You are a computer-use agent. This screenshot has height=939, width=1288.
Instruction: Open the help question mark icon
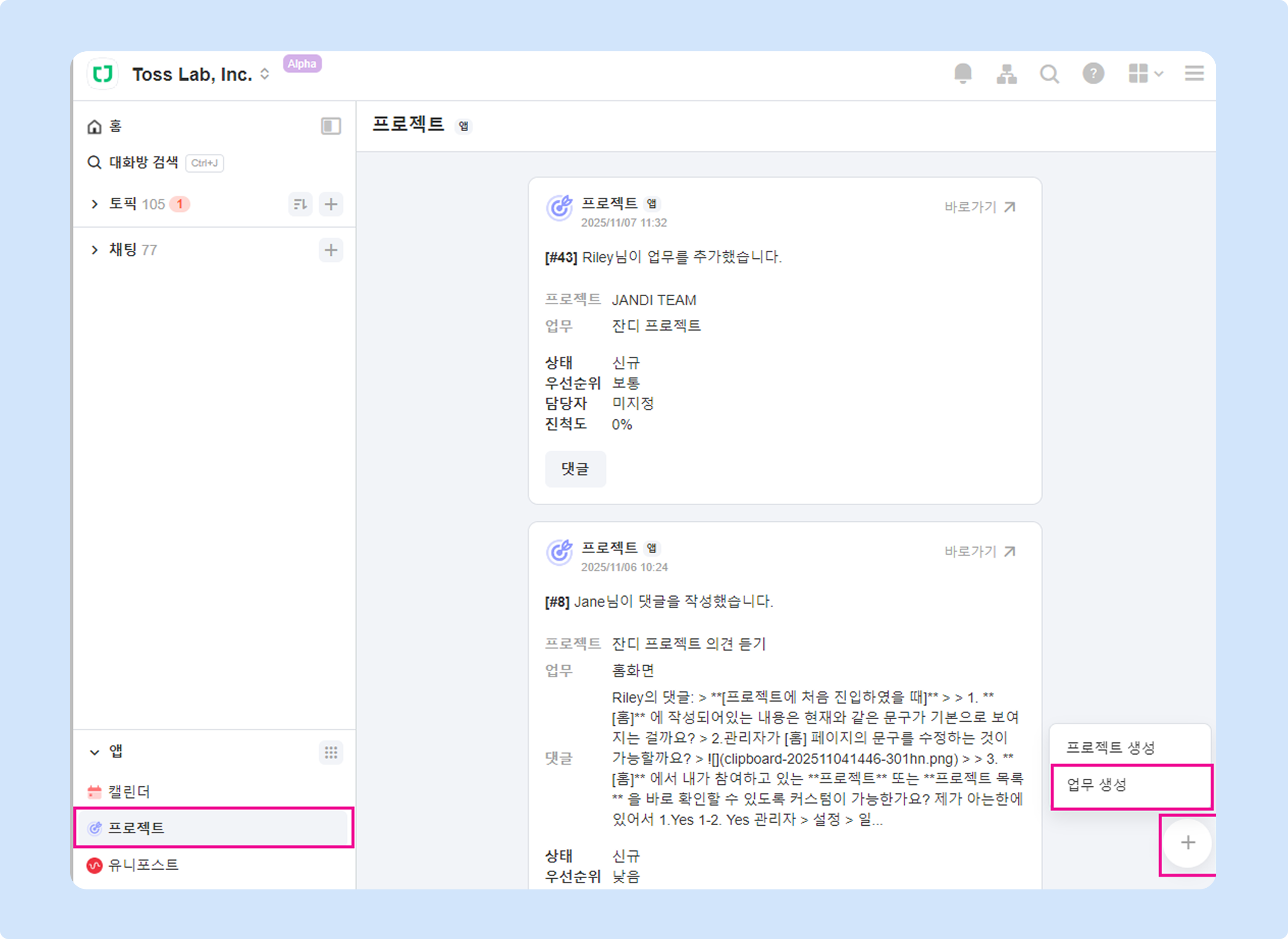pos(1093,74)
